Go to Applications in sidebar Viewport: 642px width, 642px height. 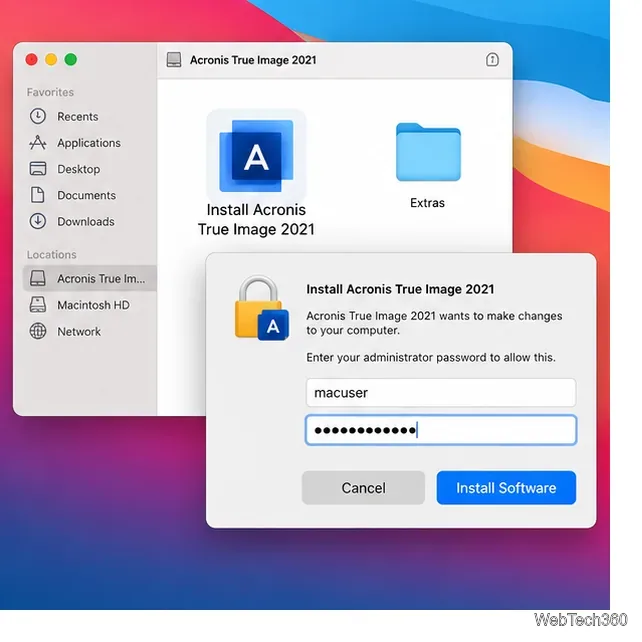89,143
